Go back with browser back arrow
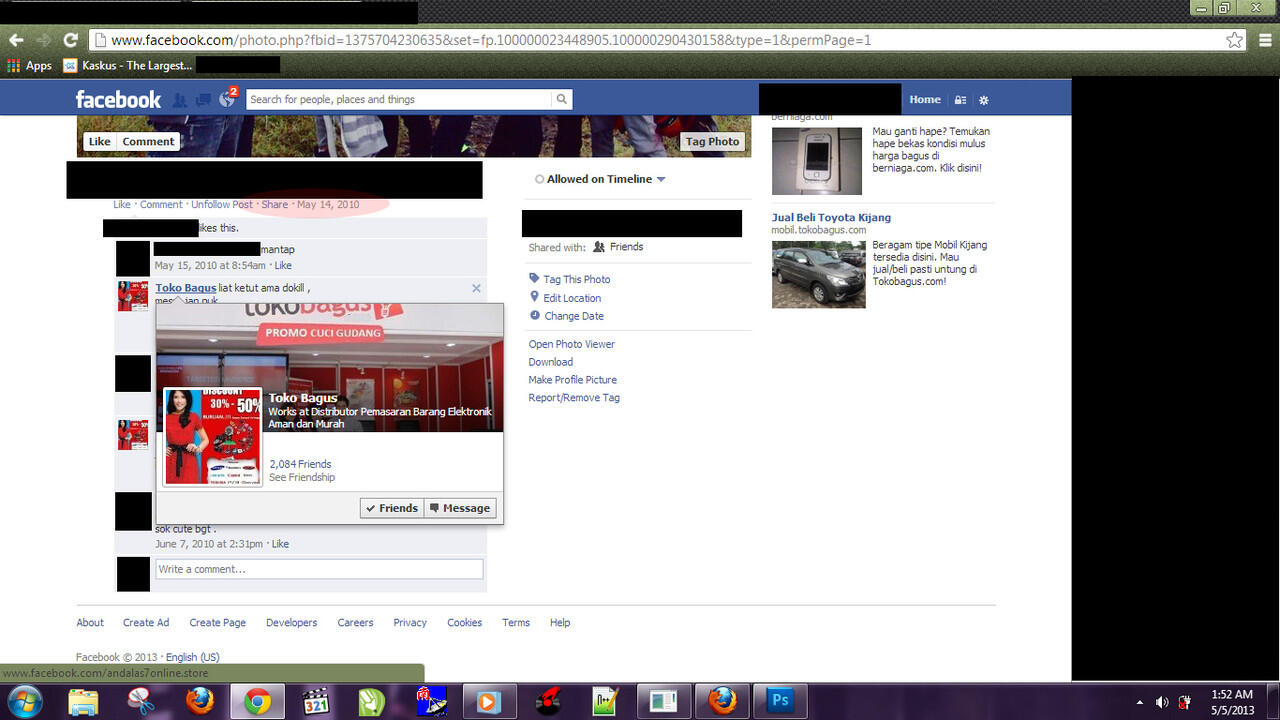The width and height of the screenshot is (1280, 720). (x=16, y=40)
